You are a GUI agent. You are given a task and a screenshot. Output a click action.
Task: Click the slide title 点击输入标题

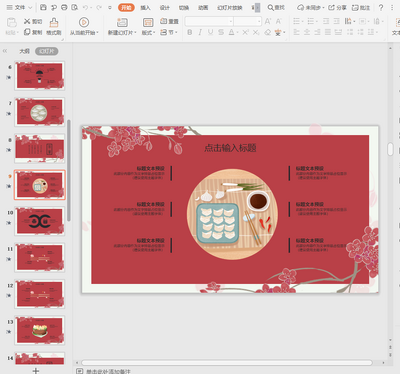(230, 148)
